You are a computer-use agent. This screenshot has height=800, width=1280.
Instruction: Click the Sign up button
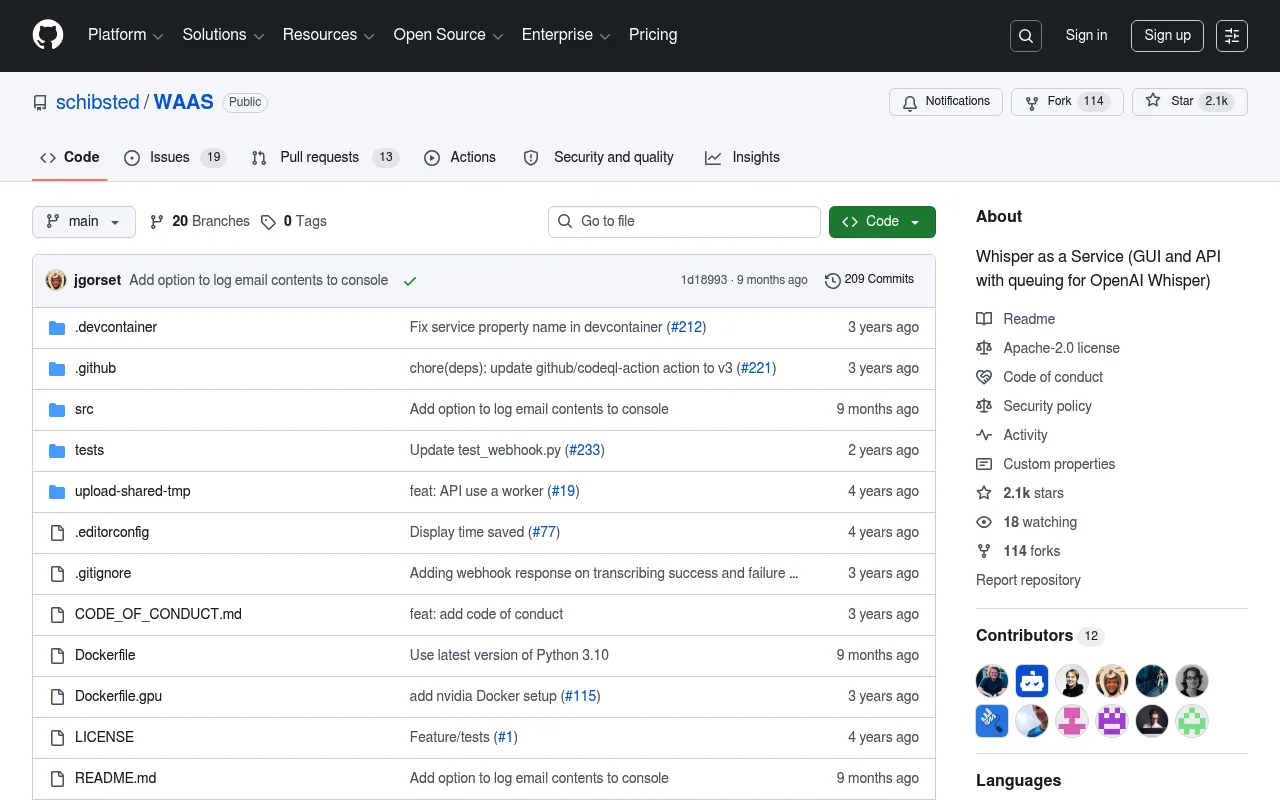tap(1167, 36)
